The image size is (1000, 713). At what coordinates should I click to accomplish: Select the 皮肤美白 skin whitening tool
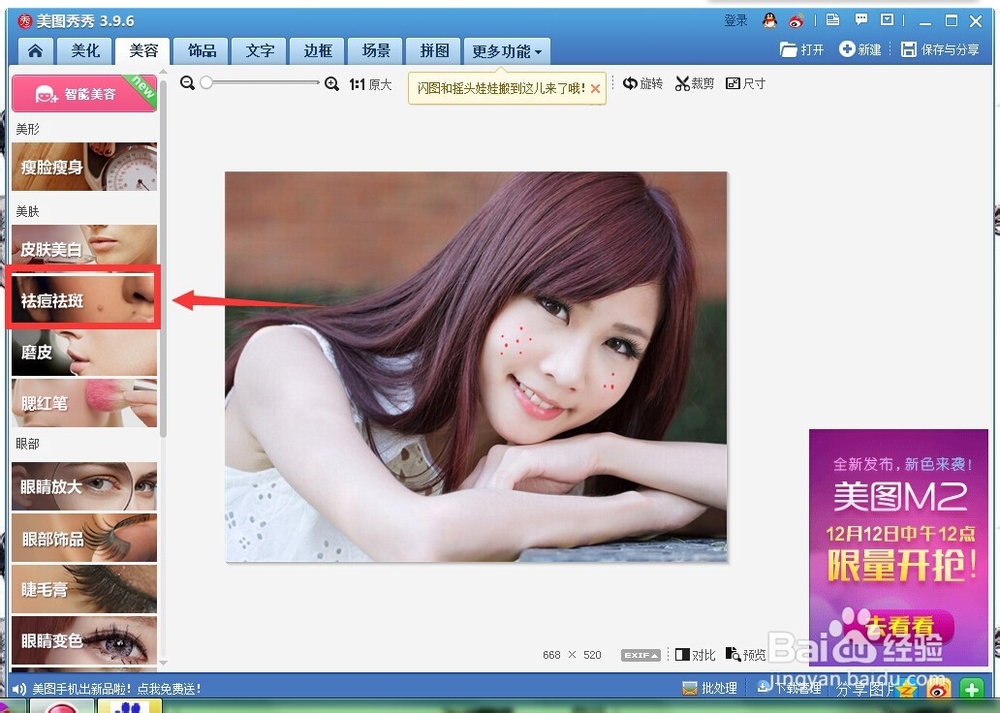(84, 246)
